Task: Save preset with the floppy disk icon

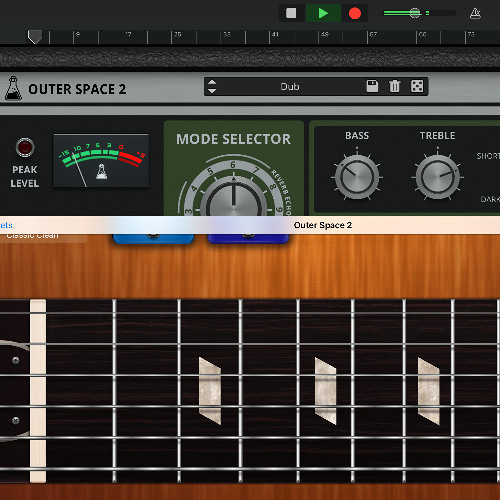Action: (372, 86)
